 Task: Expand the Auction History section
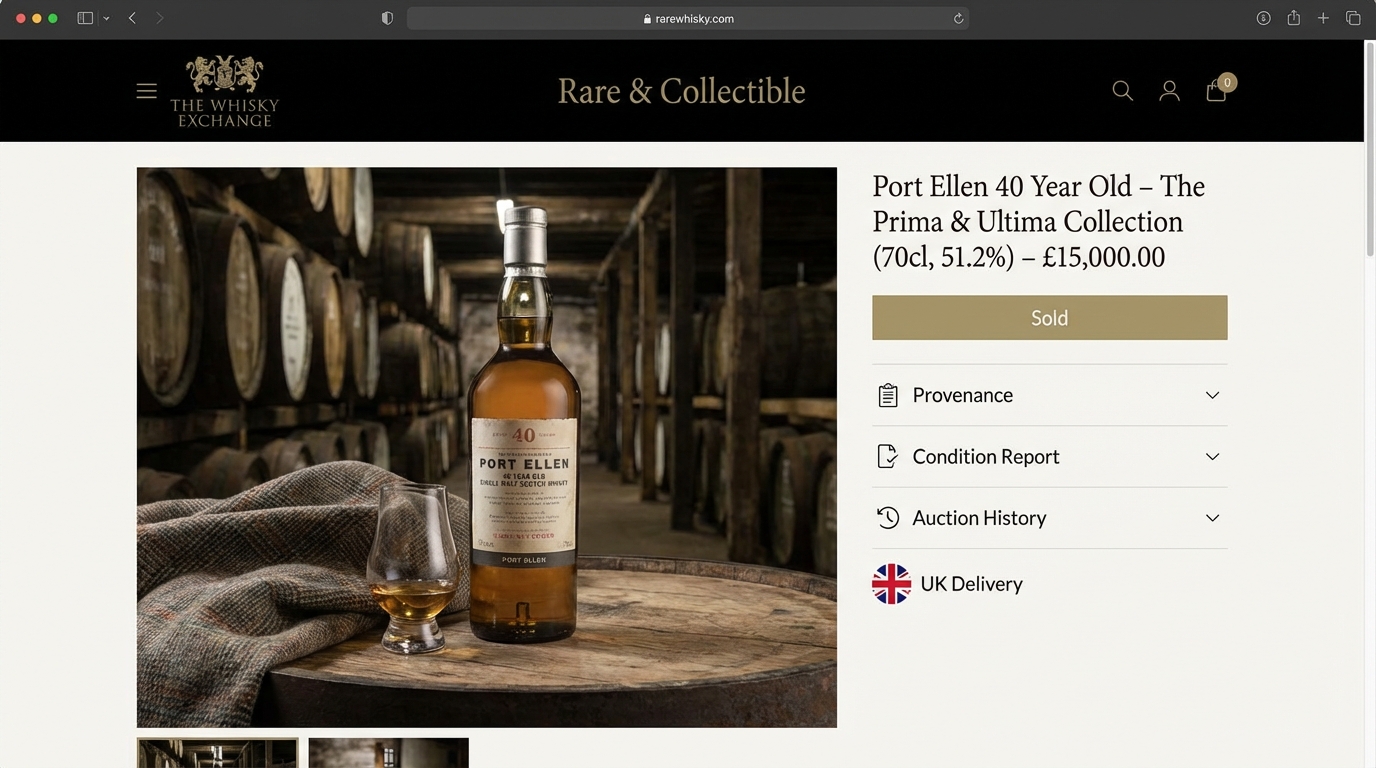1212,518
